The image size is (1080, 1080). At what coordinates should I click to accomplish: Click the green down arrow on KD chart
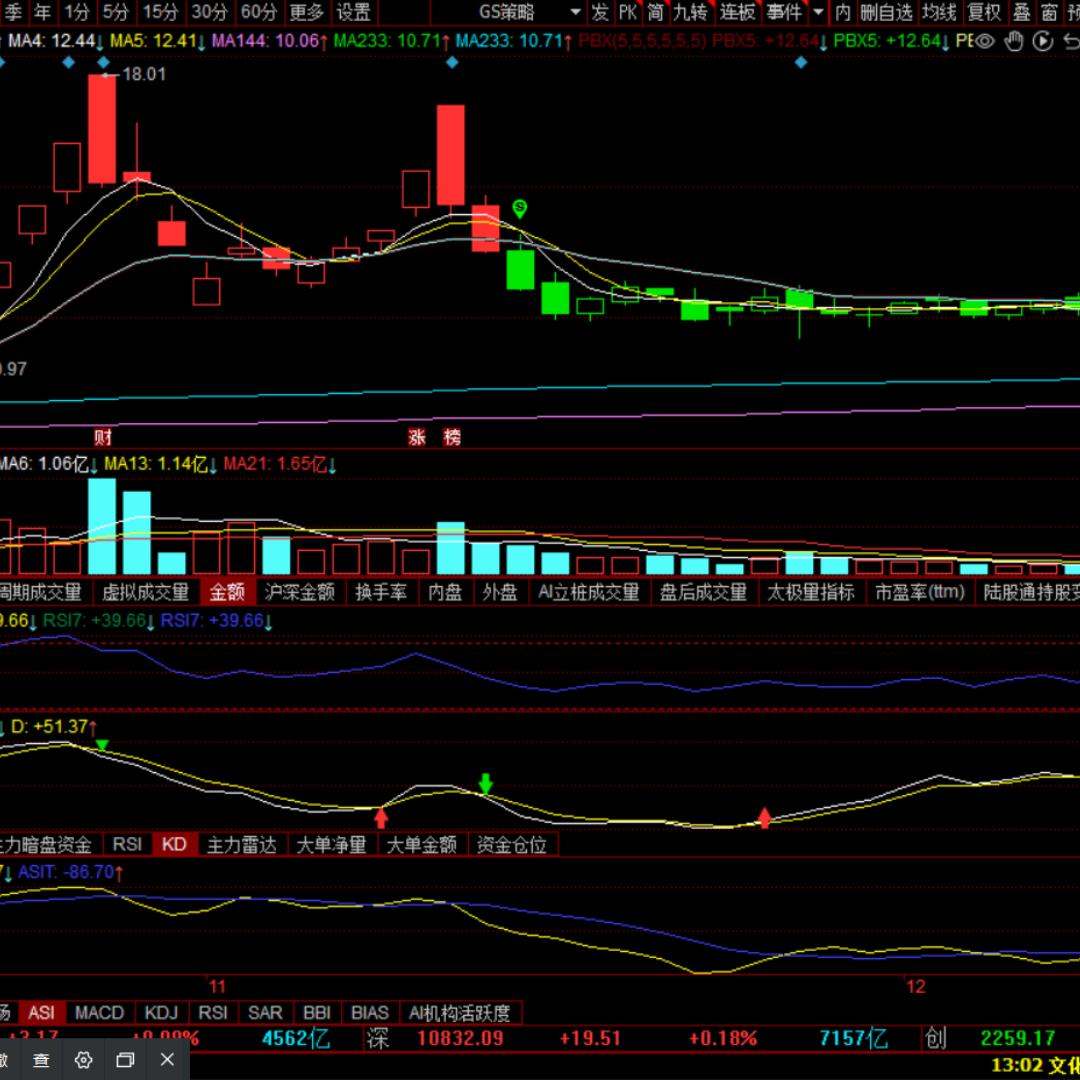point(486,783)
